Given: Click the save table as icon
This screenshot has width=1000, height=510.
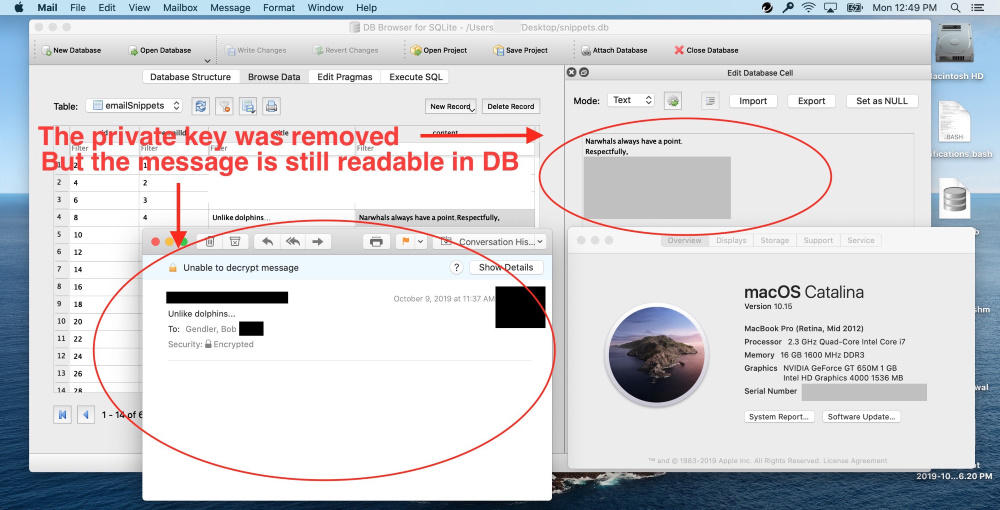Looking at the screenshot, I should [x=248, y=106].
